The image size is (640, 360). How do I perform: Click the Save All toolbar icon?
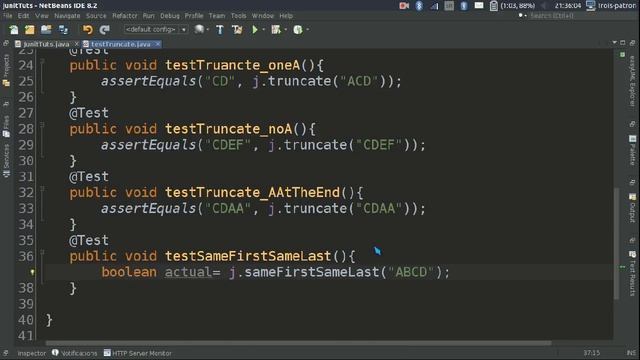[63, 30]
